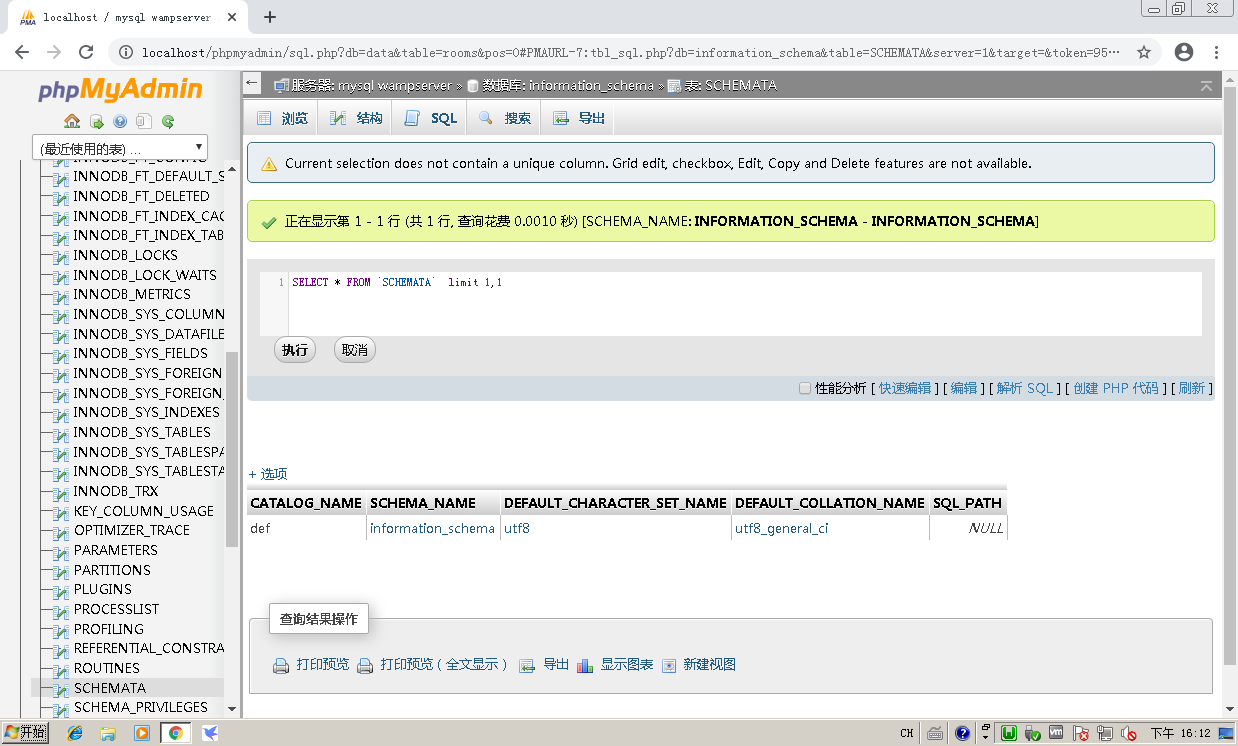Click the green reload navigation icon
Image resolution: width=1238 pixels, height=746 pixels.
(x=168, y=121)
